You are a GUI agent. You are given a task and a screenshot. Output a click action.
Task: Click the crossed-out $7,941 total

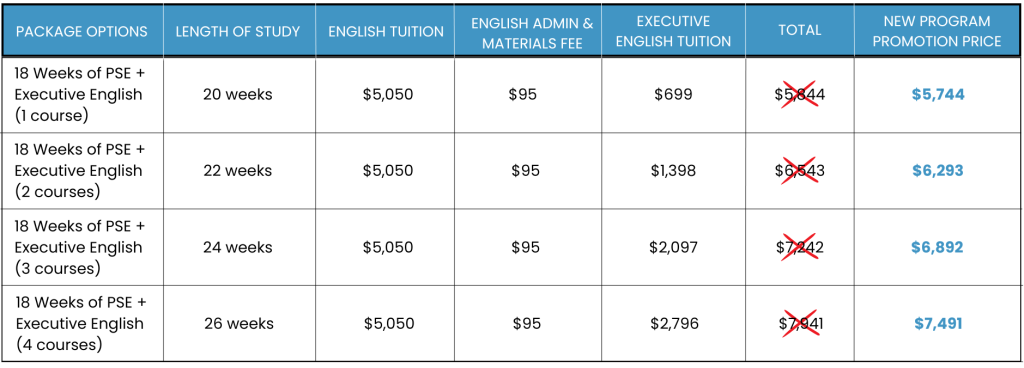coord(799,324)
